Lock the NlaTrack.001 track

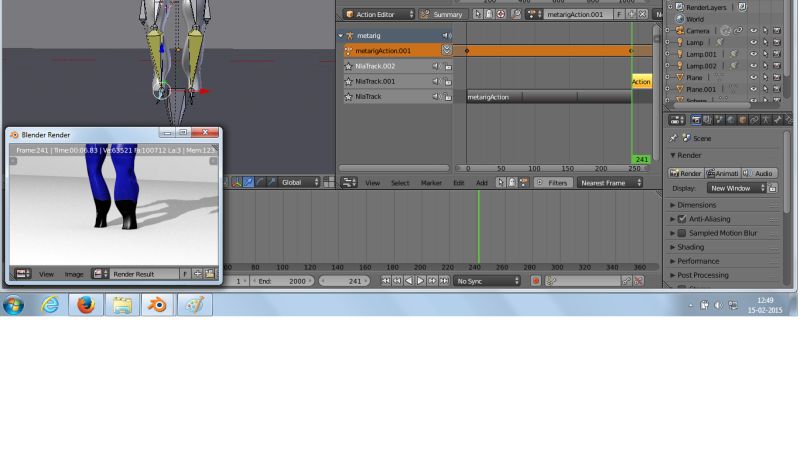(448, 82)
